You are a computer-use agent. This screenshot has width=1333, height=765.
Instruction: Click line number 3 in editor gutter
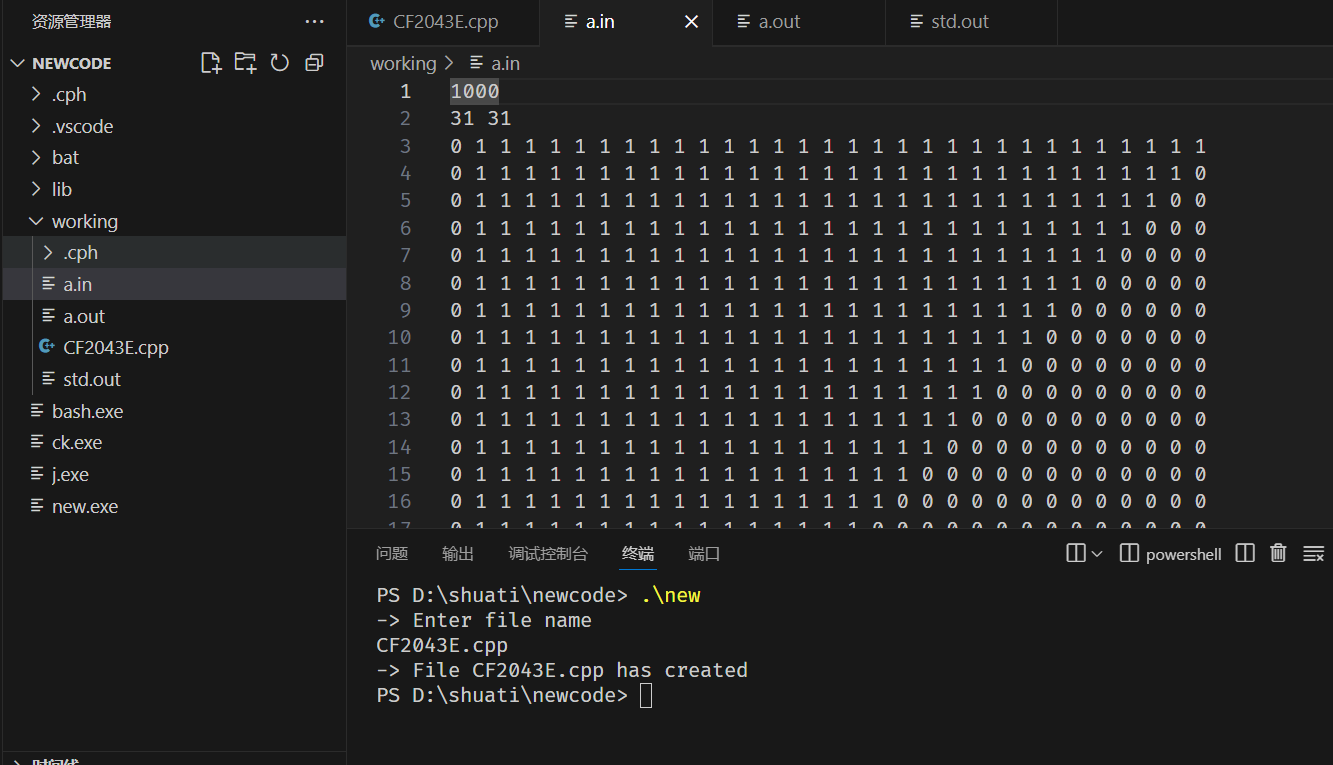[405, 146]
